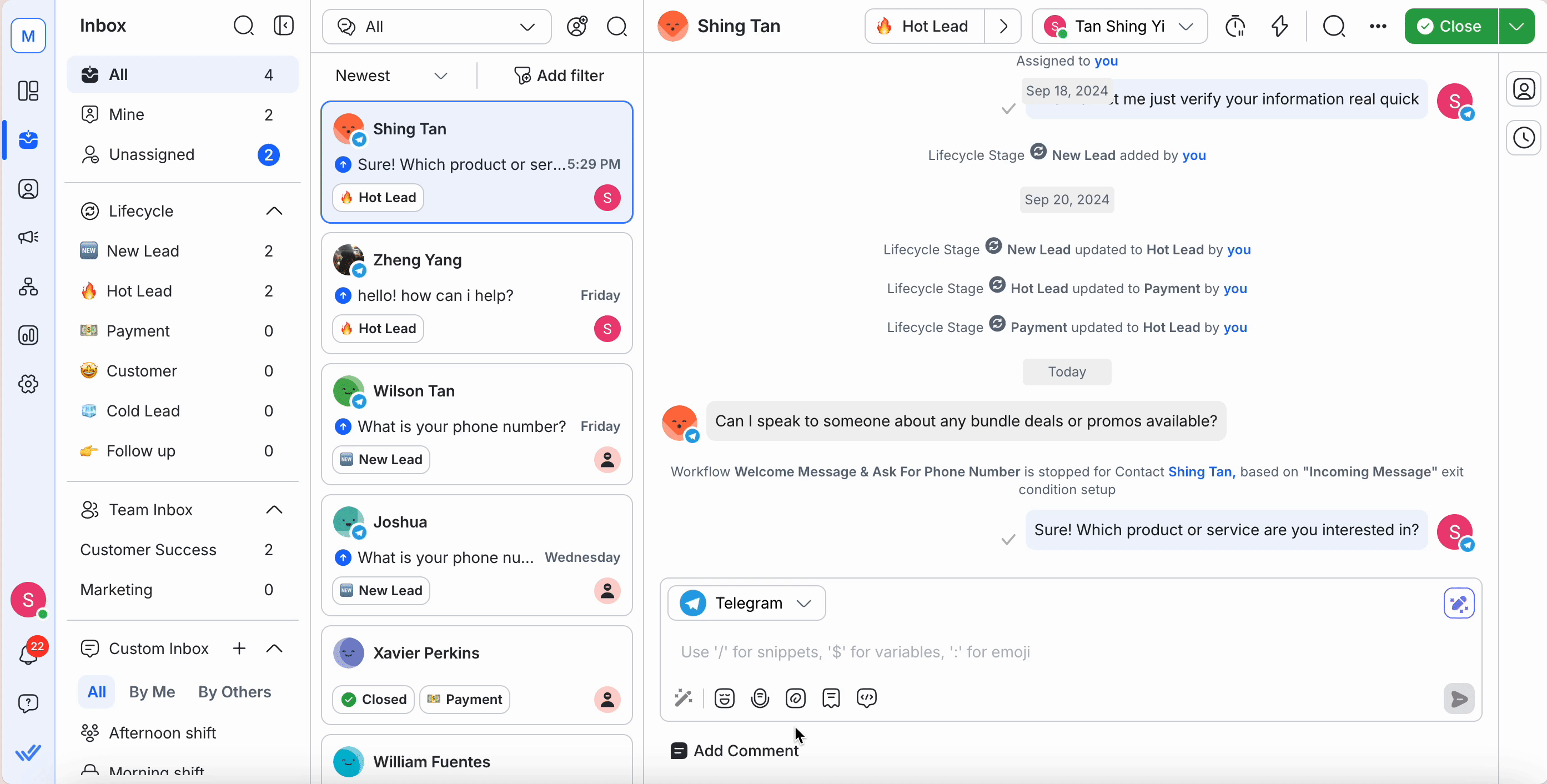The image size is (1547, 784).
Task: Switch to the By Me filter tab
Action: (x=152, y=692)
